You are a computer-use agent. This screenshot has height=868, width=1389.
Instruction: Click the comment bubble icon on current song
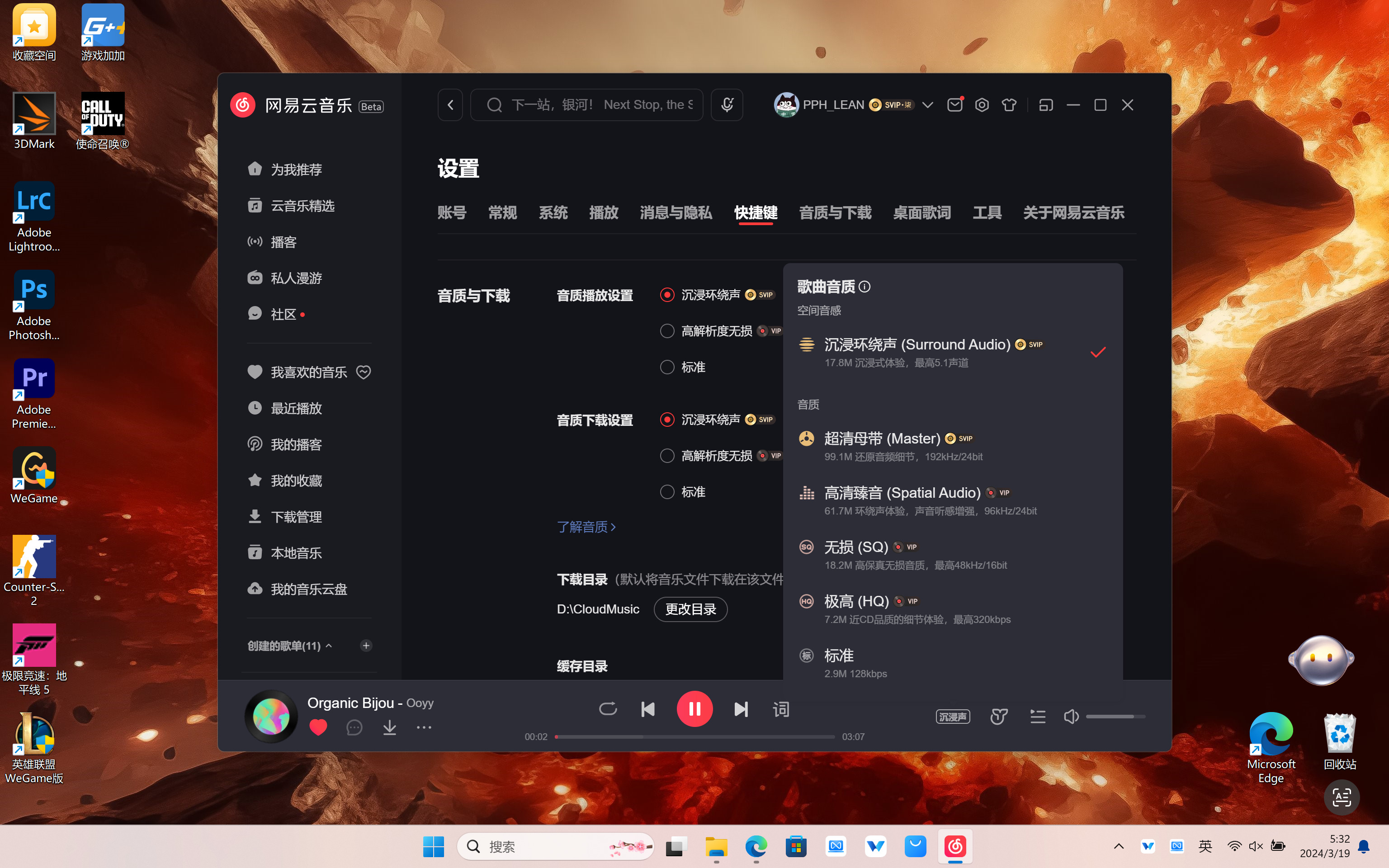click(x=354, y=727)
